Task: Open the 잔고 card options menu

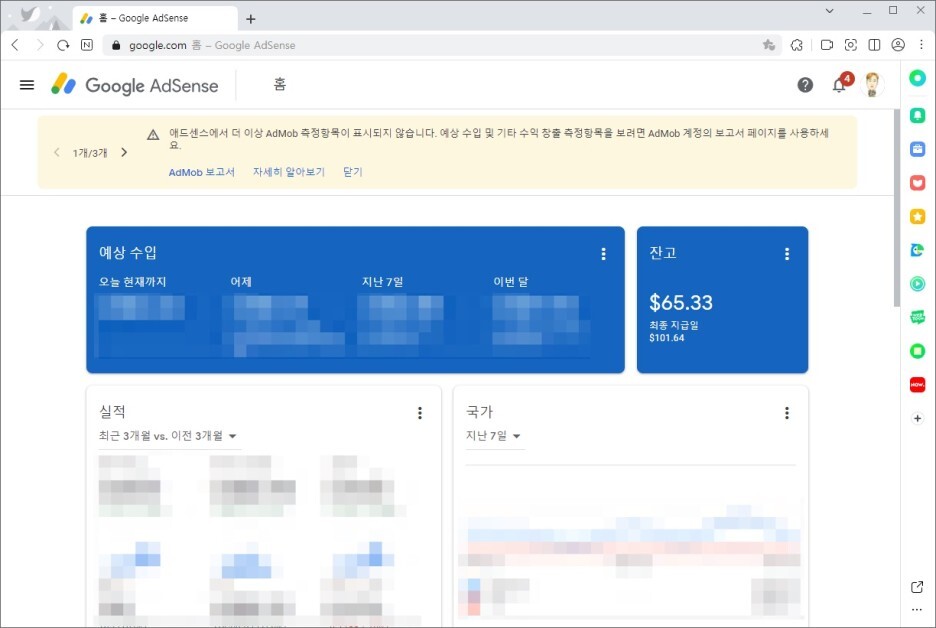Action: 787,254
